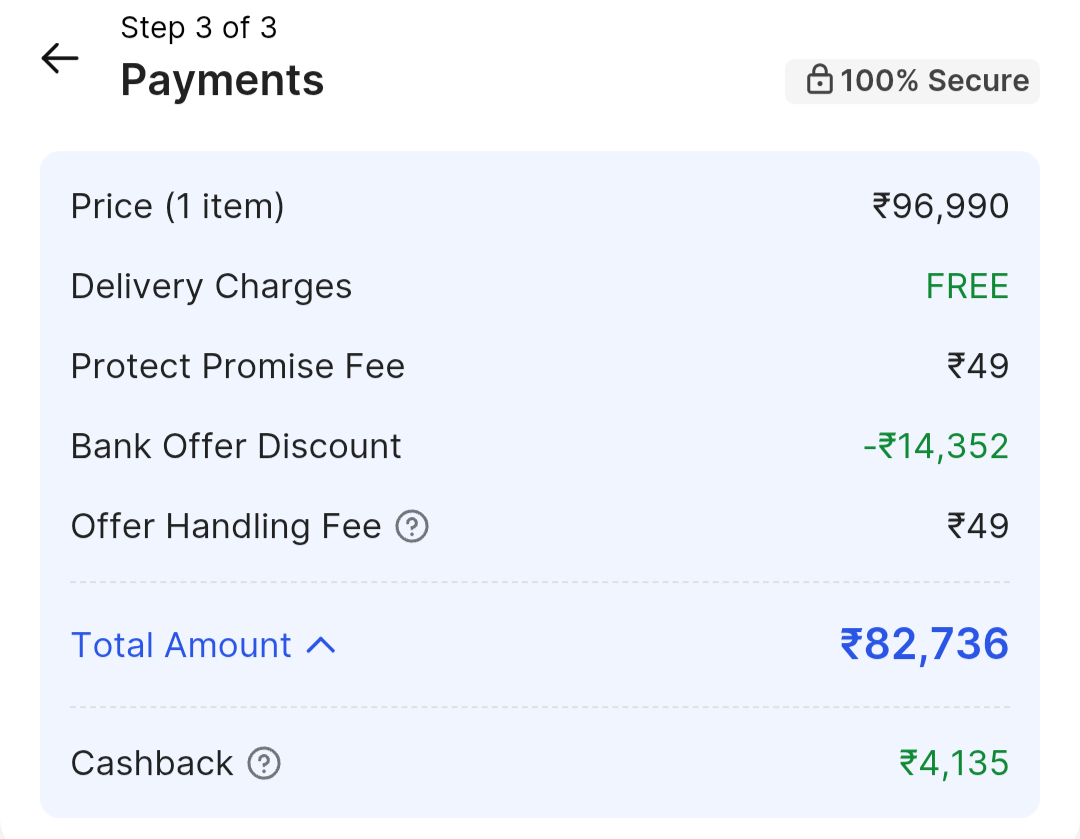Open help icon next to Offer Handling Fee
Image resolution: width=1080 pixels, height=839 pixels.
[412, 526]
